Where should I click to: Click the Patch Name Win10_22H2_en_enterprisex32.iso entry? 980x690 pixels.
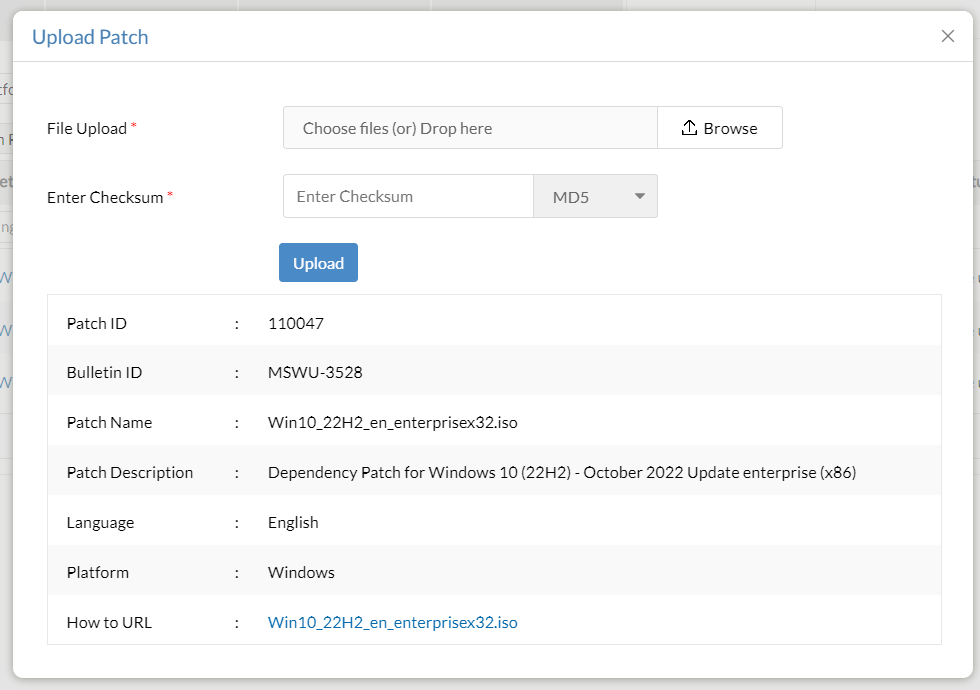[x=392, y=422]
